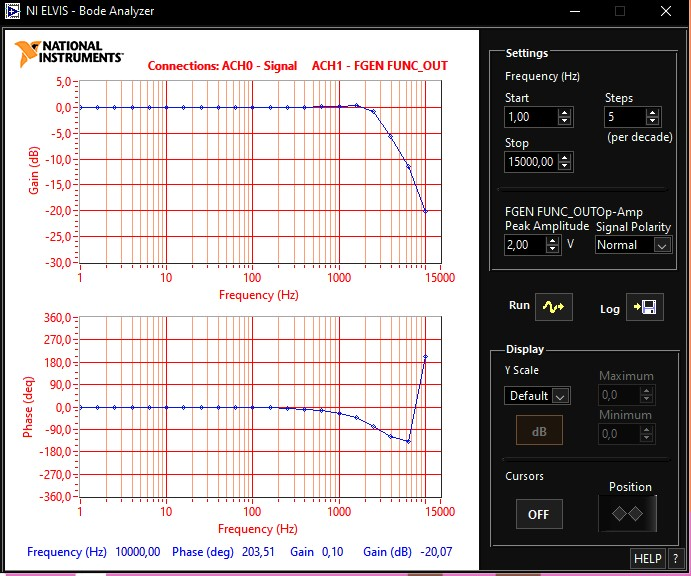Screen dimensions: 691x576
Task: Toggle the Cursors OFF button
Action: (539, 514)
